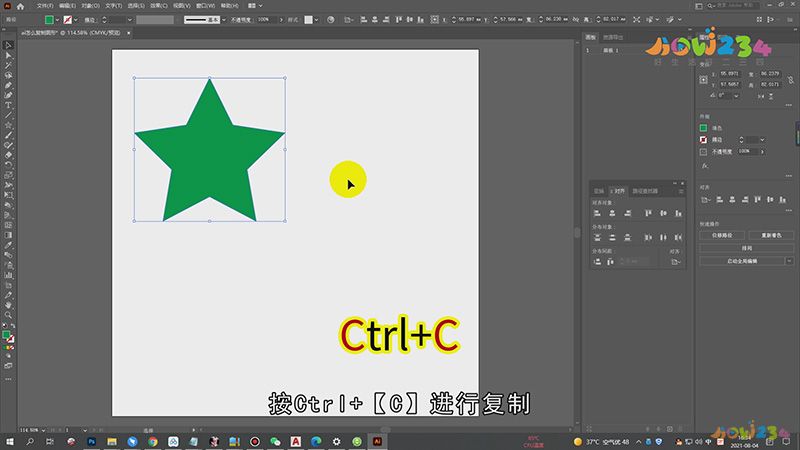Open the 基本 stroke profile dropdown

[x=224, y=20]
